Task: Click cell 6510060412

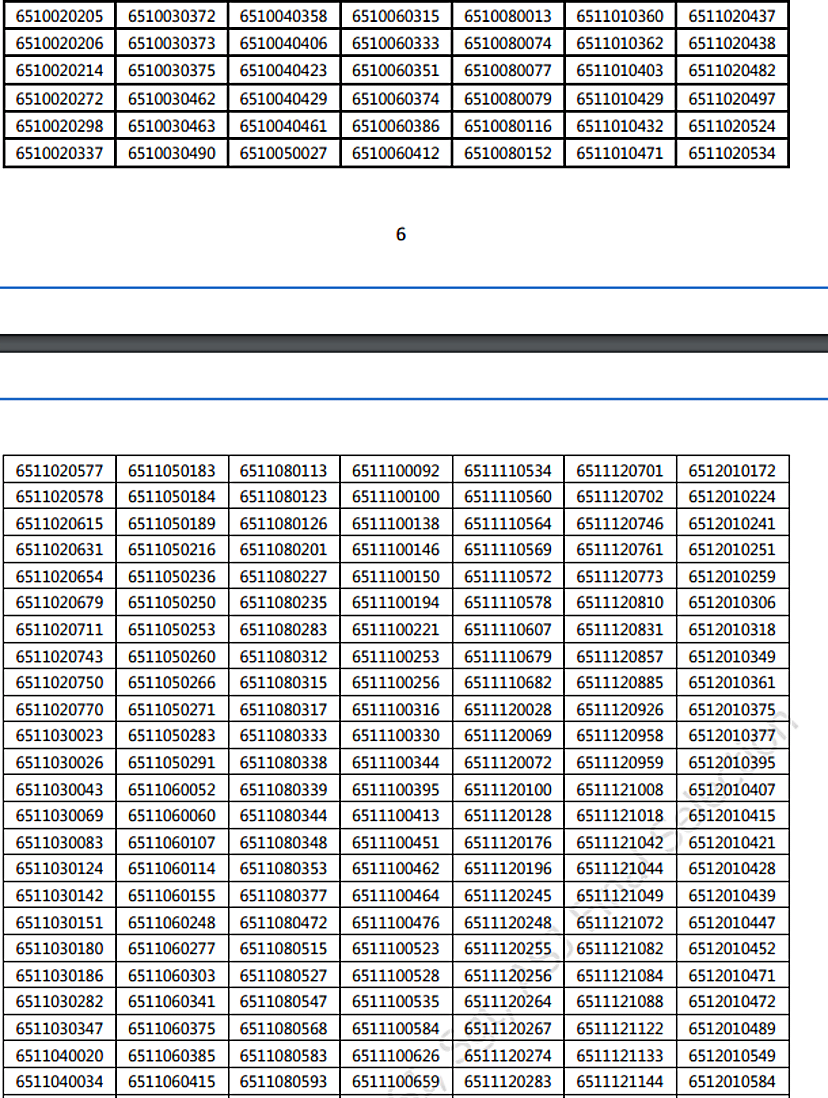Action: (396, 153)
